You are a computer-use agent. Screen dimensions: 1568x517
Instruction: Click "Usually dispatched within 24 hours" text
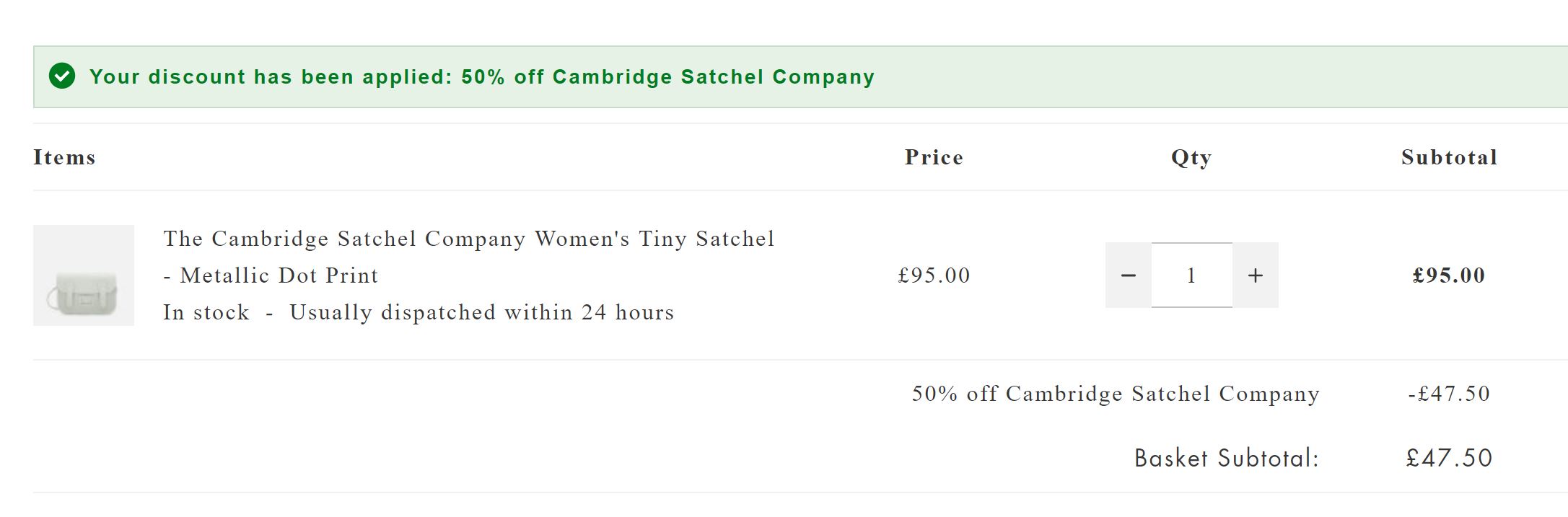481,312
